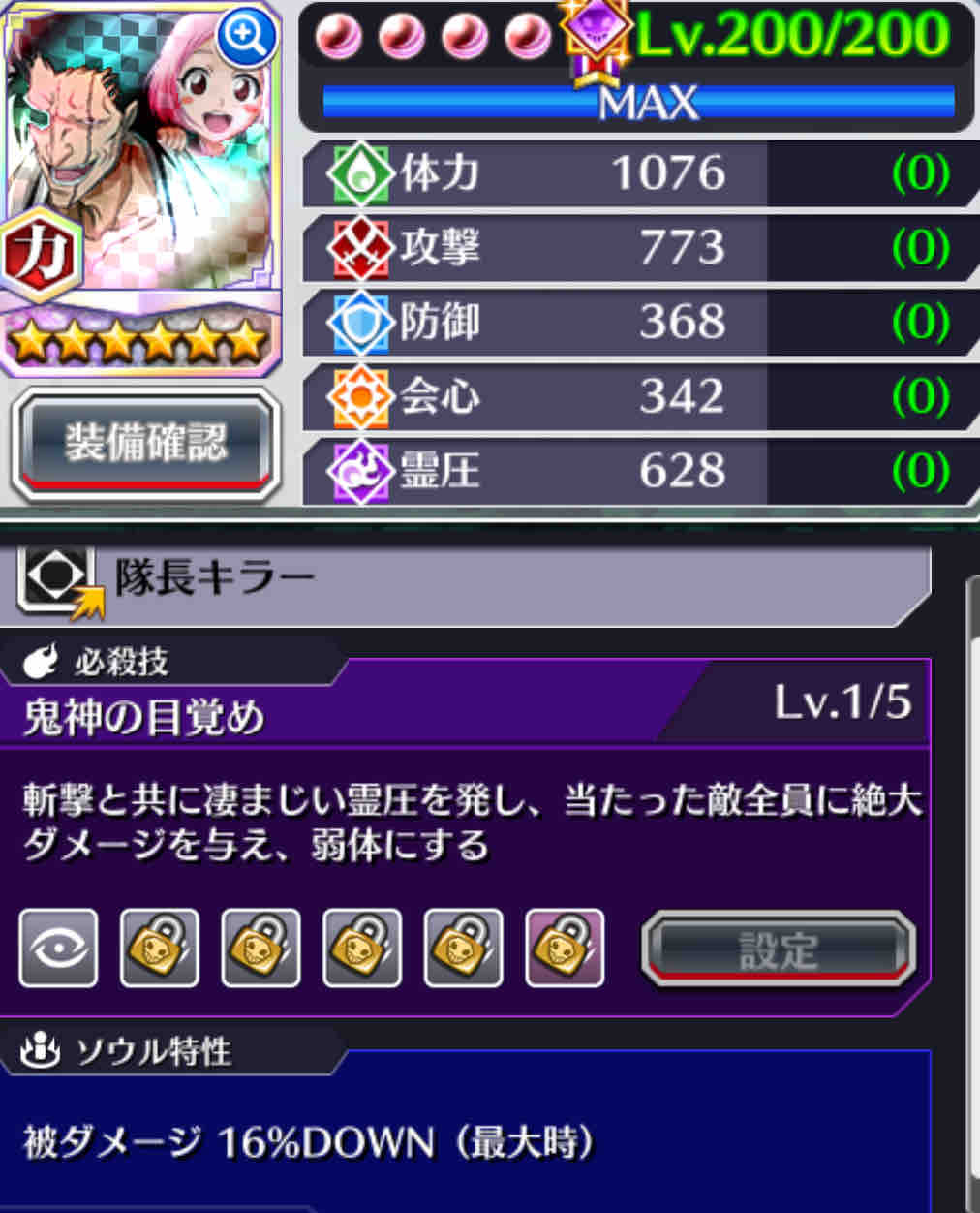Click the blue 防御 defense shield icon
980x1213 pixels.
click(359, 322)
